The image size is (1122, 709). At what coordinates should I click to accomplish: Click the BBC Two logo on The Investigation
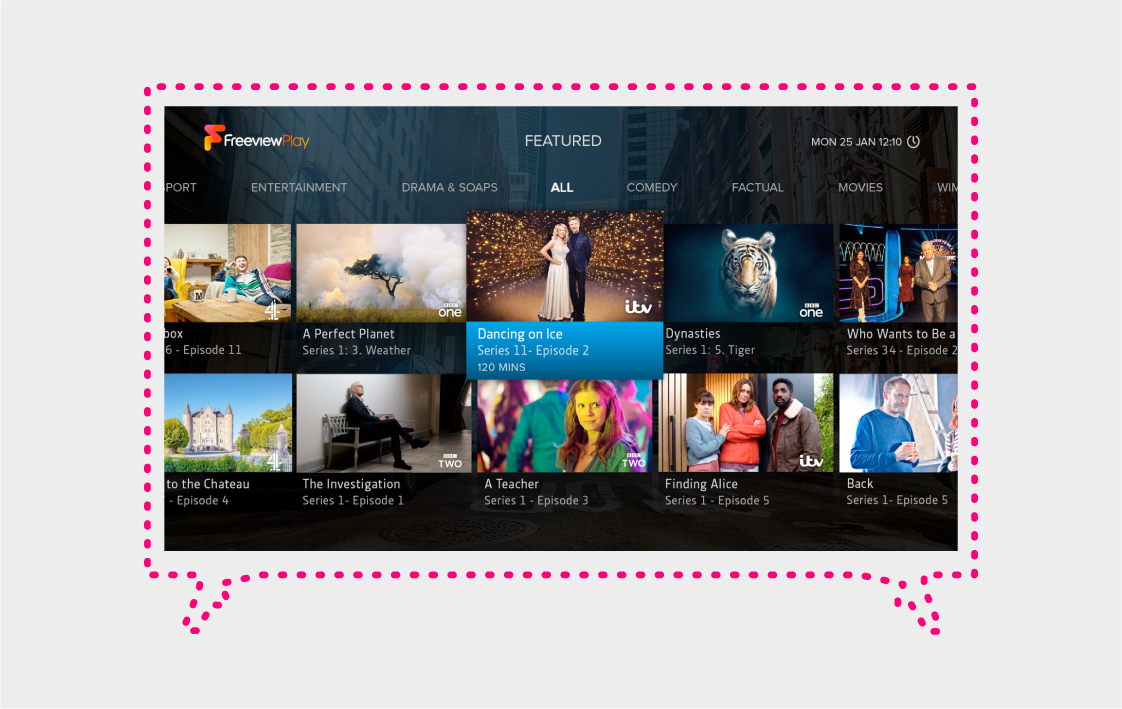450,461
